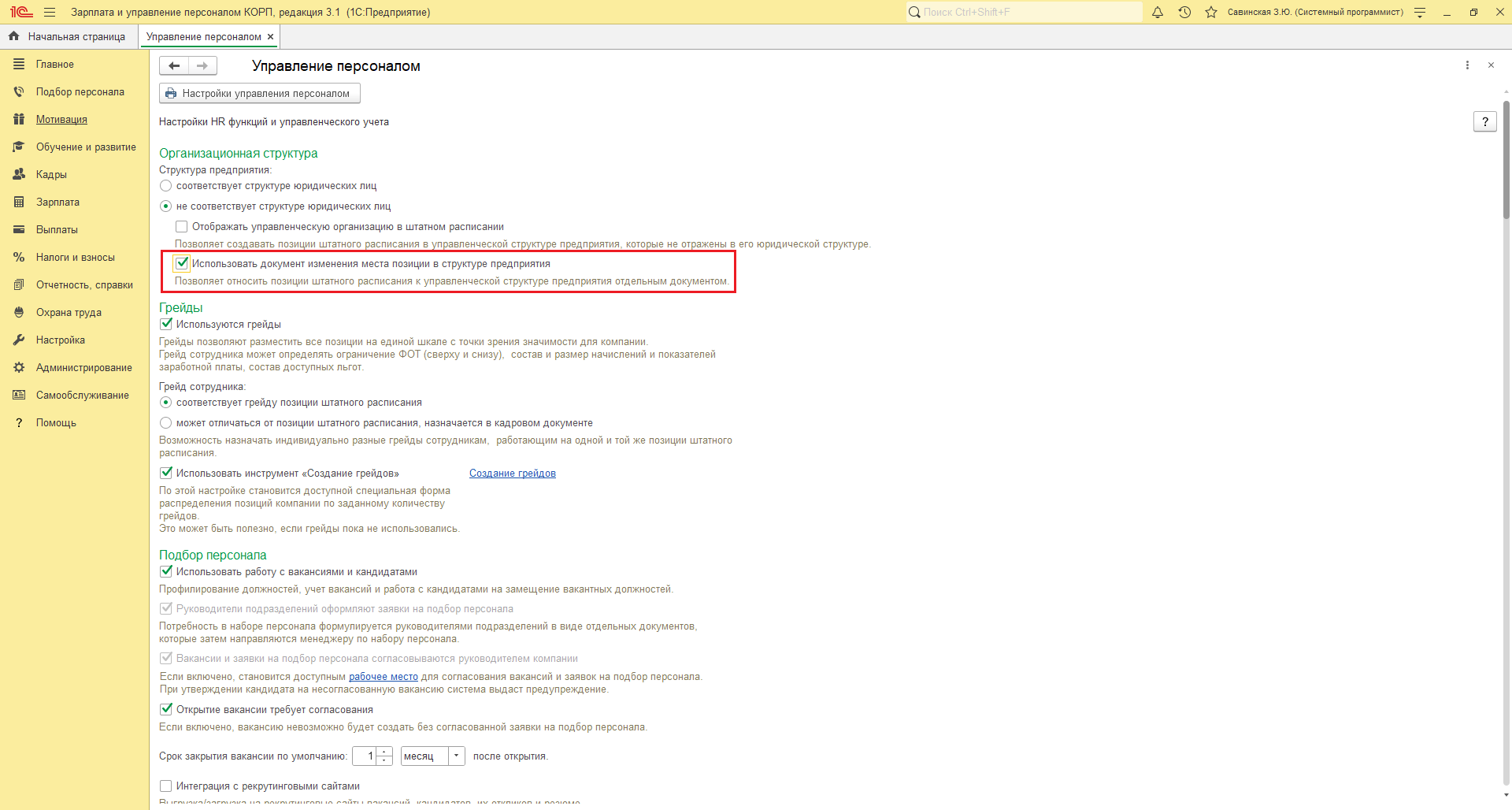Click user name Савинская З.Ю.

[1315, 12]
